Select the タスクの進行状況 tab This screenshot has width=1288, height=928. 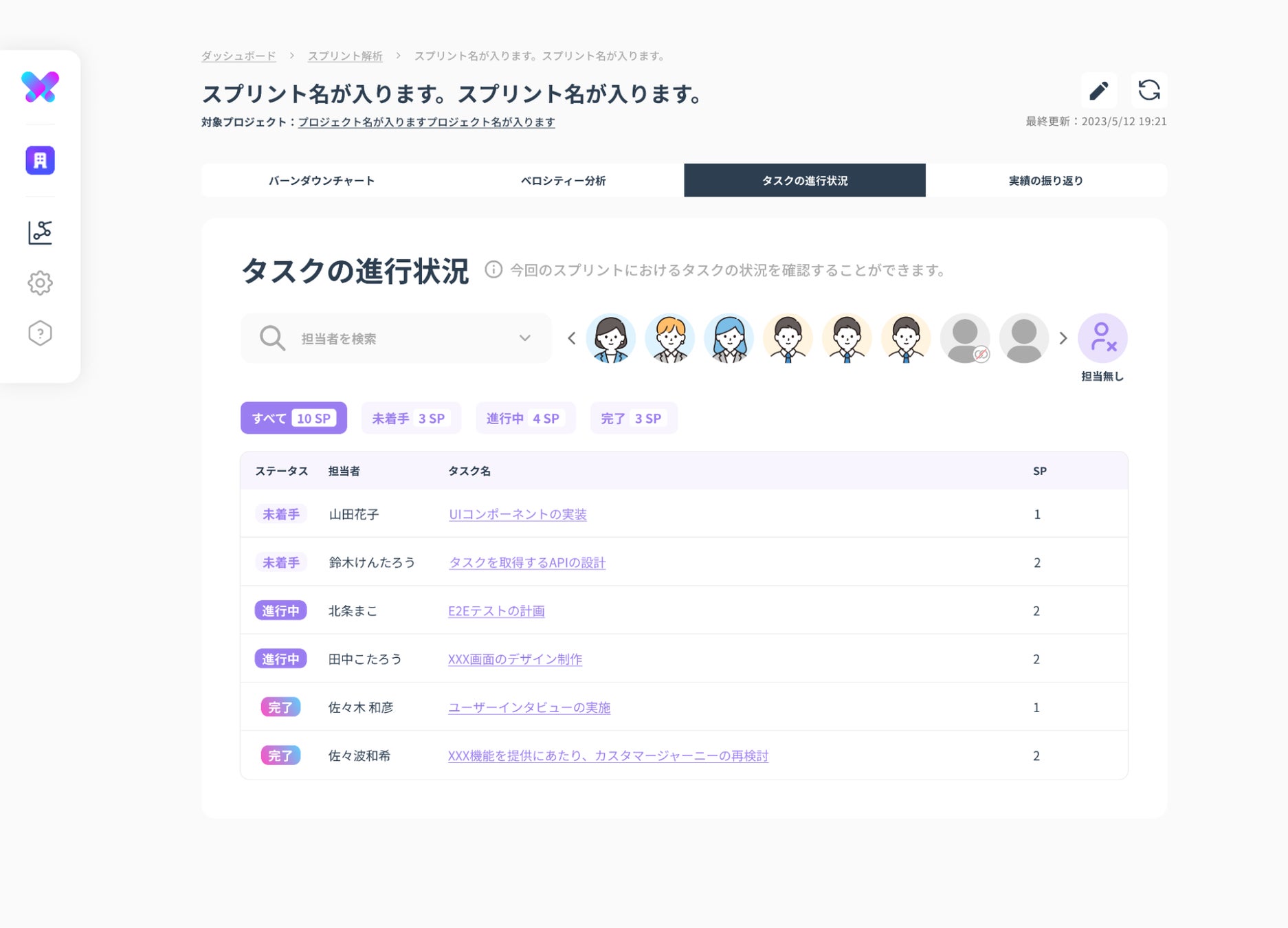(x=805, y=181)
